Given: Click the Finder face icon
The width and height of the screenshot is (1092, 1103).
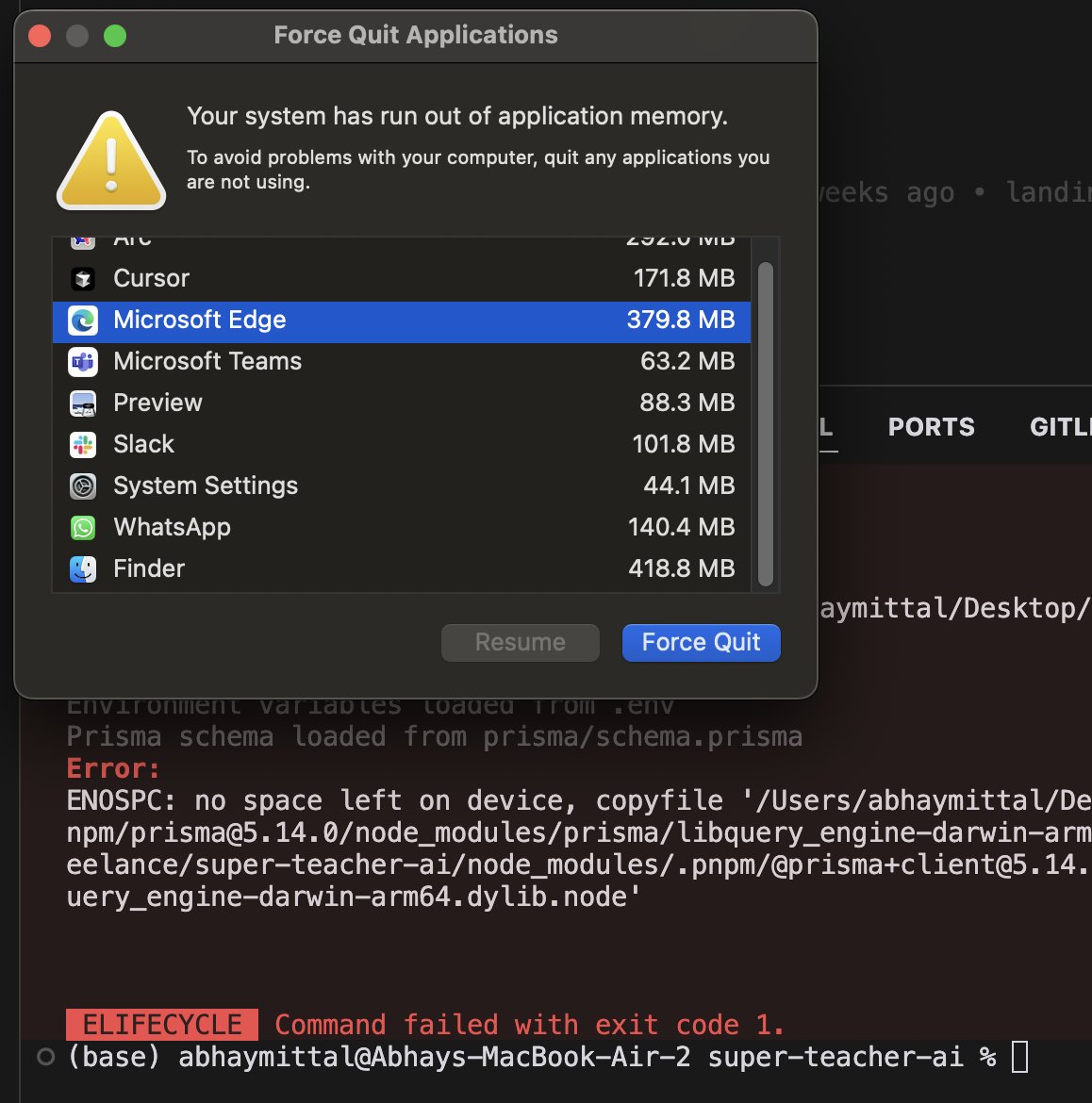Looking at the screenshot, I should tap(83, 569).
